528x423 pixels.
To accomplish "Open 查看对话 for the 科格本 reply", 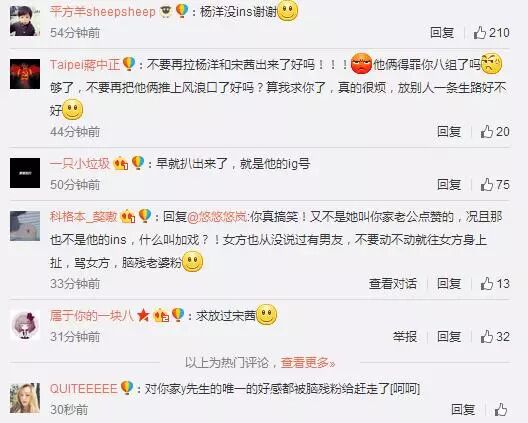I will click(x=393, y=284).
